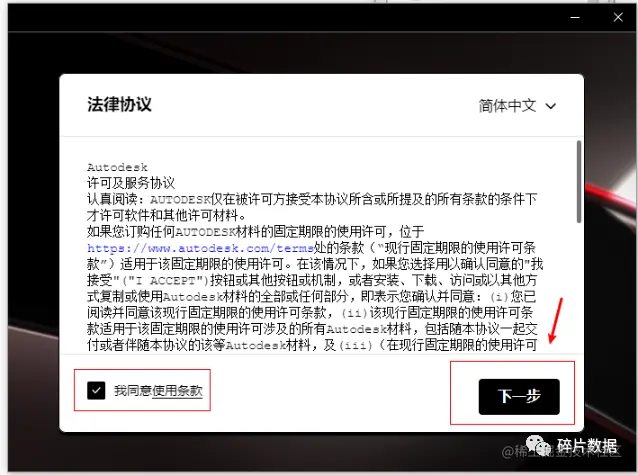This screenshot has height=475, width=638.
Task: Click the 法律协议 heading text
Action: [119, 104]
